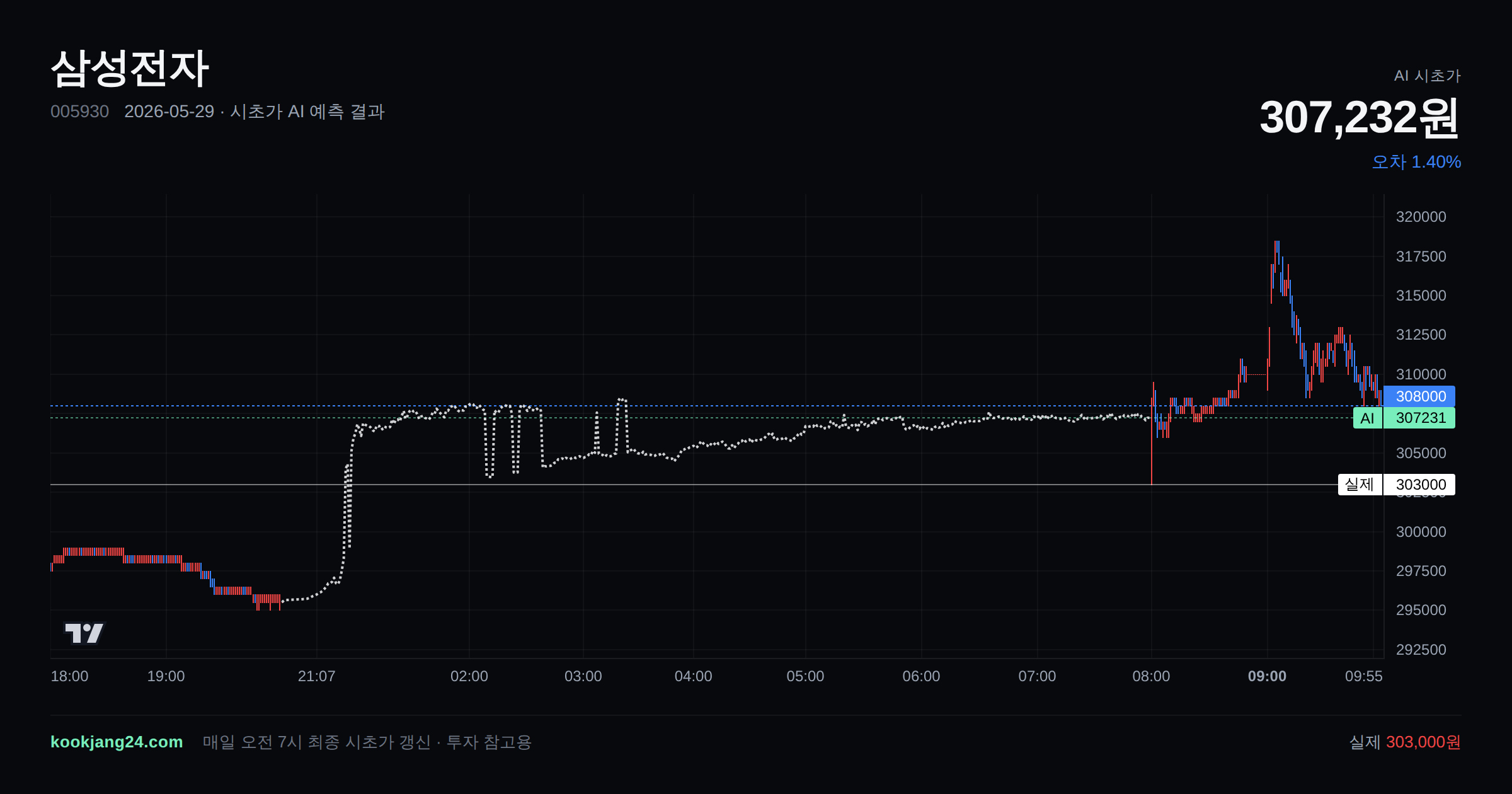Click the 297500 price axis label
Screen dimensions: 1512x794
1421,571
